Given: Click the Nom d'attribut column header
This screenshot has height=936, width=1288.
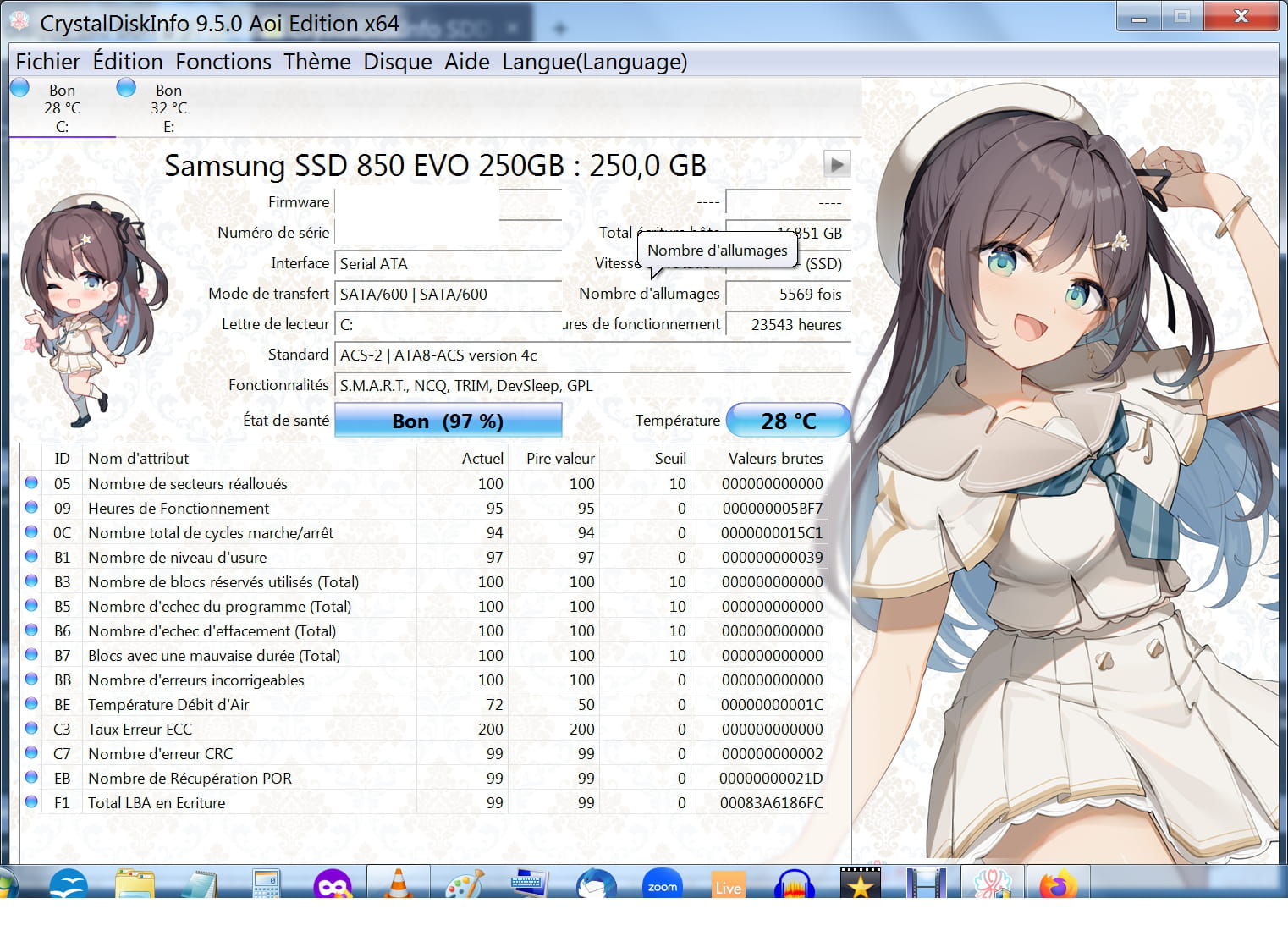Looking at the screenshot, I should (250, 458).
